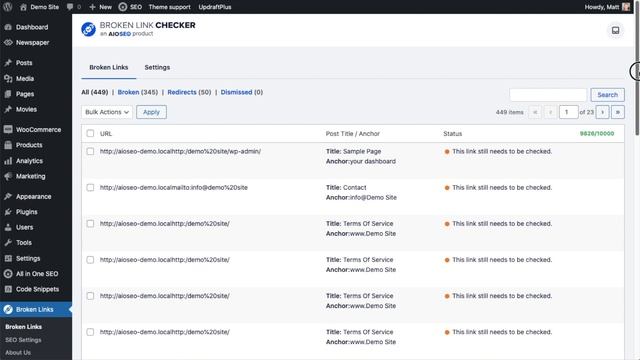Click the current page number field
640x360 pixels.
pyautogui.click(x=569, y=112)
